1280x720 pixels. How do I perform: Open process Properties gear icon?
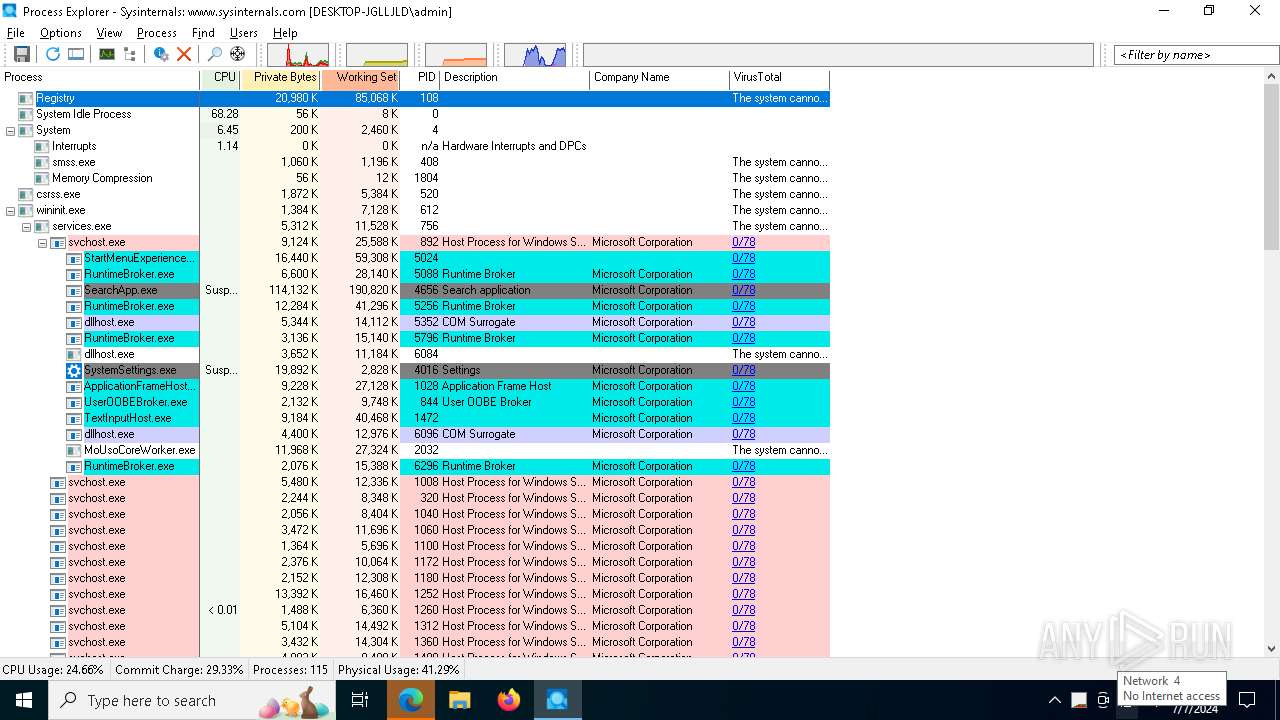(x=161, y=54)
